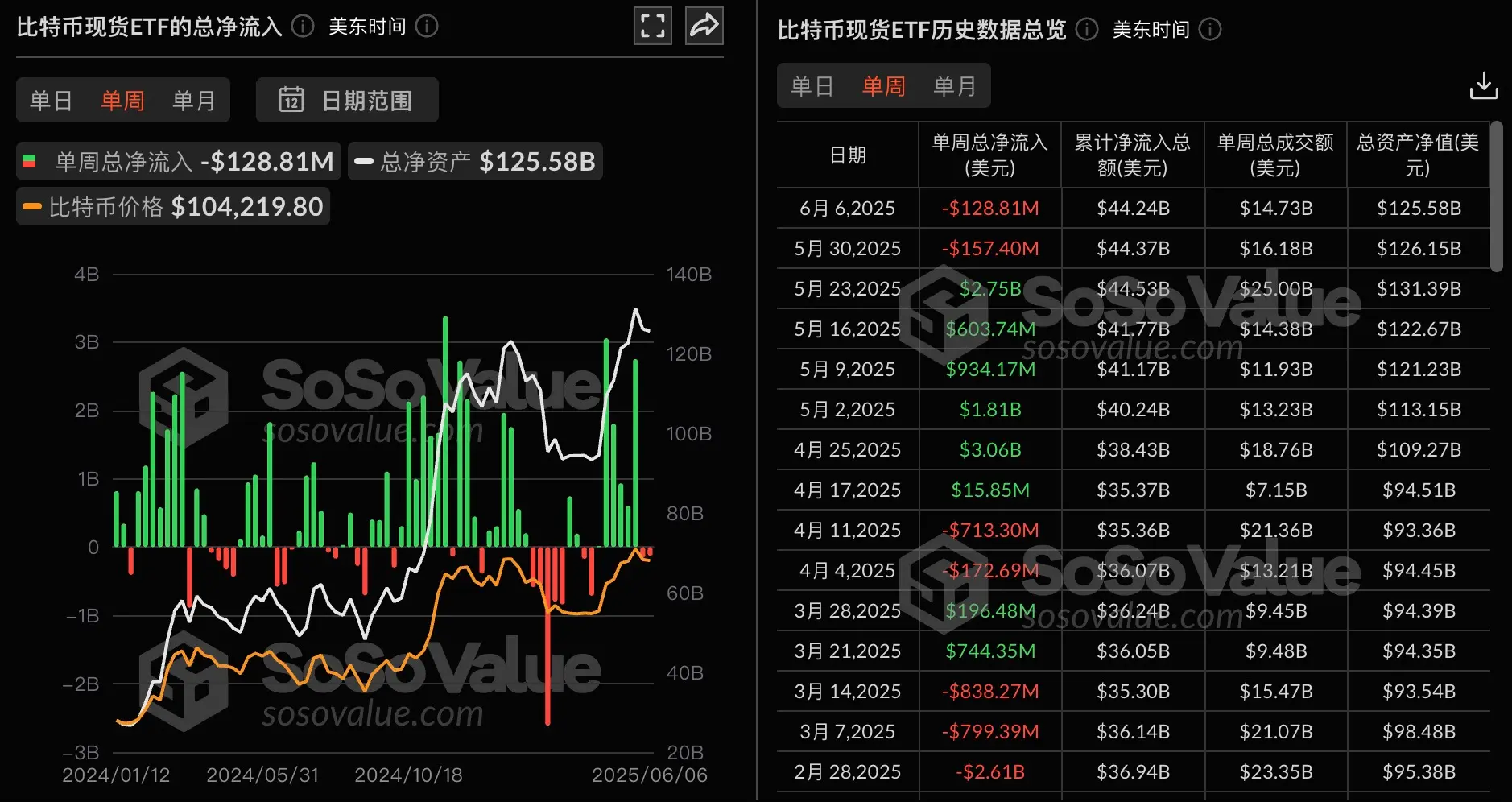Click the download icon above table
The image size is (1512, 802).
tap(1483, 85)
